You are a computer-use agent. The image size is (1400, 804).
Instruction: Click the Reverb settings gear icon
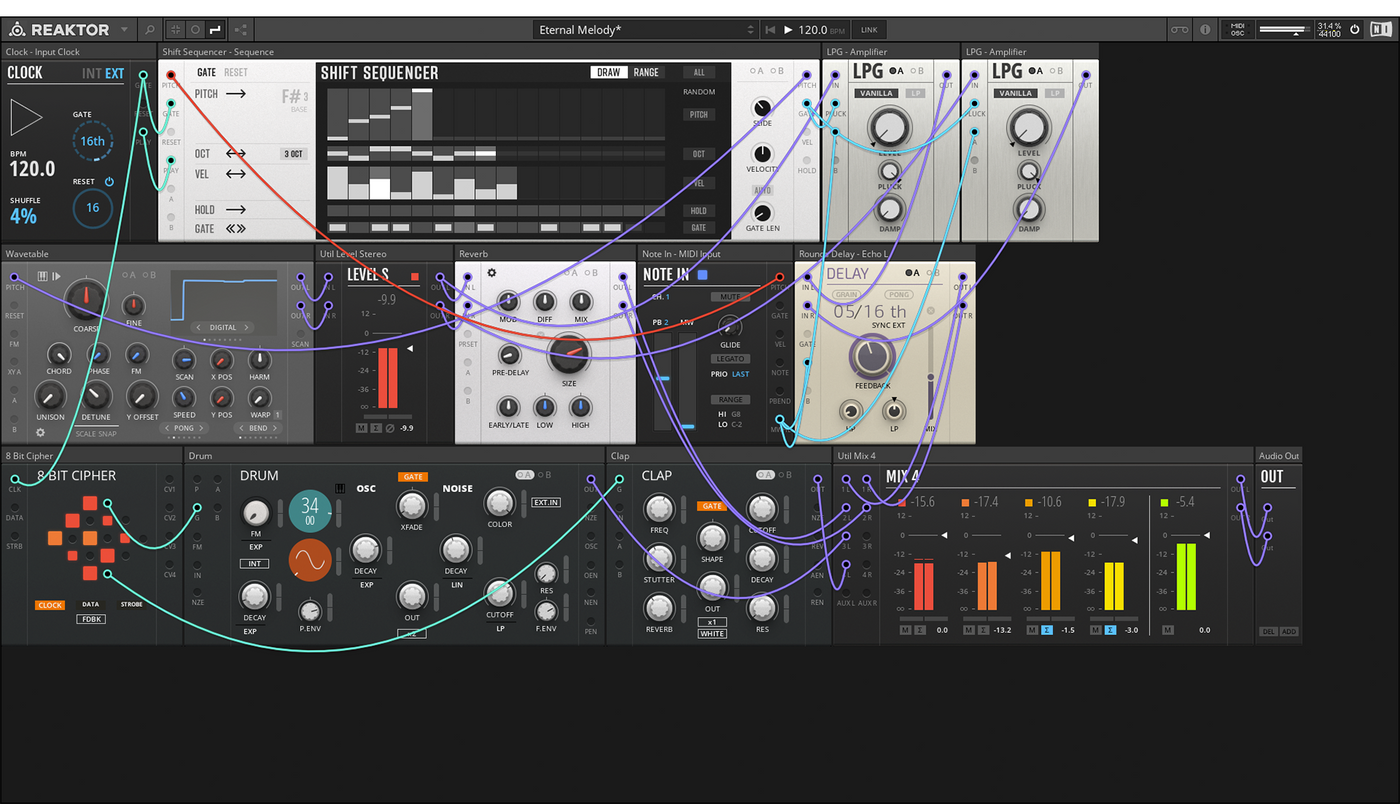tap(492, 273)
